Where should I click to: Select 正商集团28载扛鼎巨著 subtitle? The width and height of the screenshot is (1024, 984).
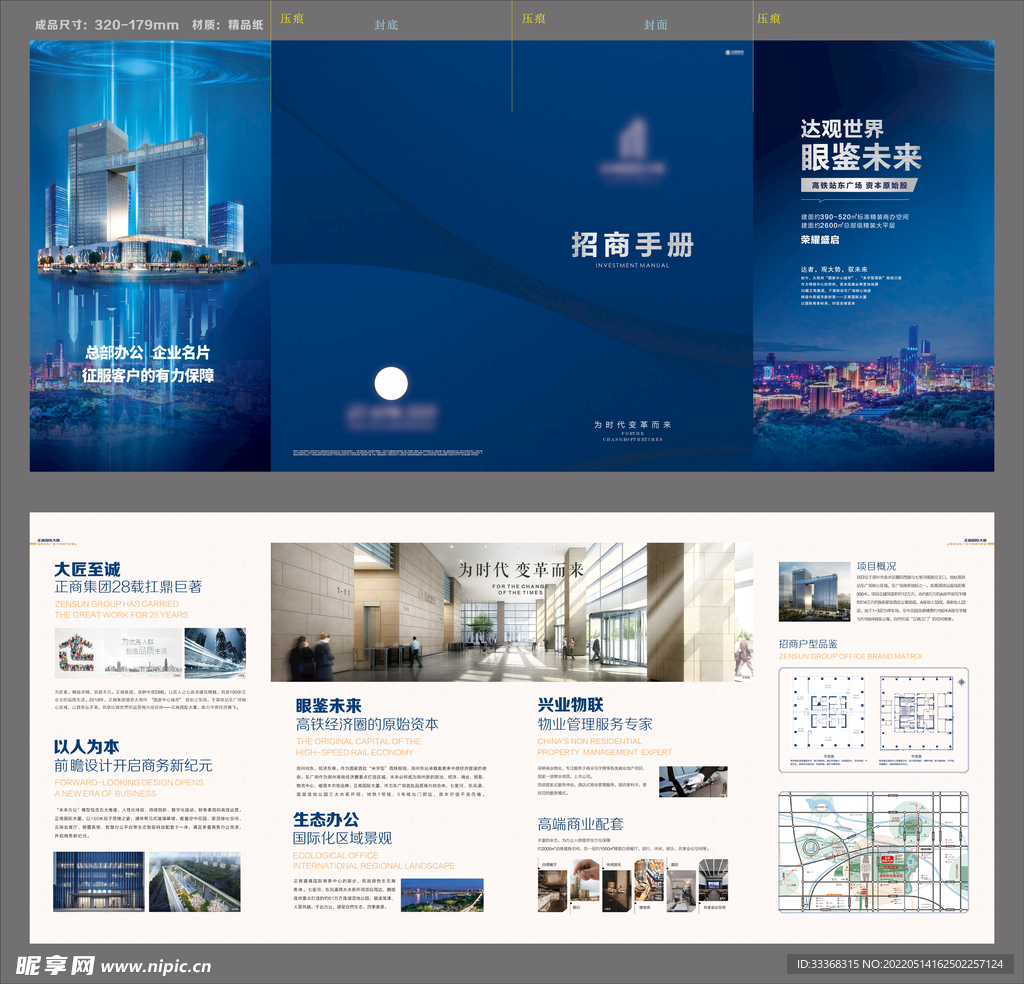pyautogui.click(x=128, y=587)
